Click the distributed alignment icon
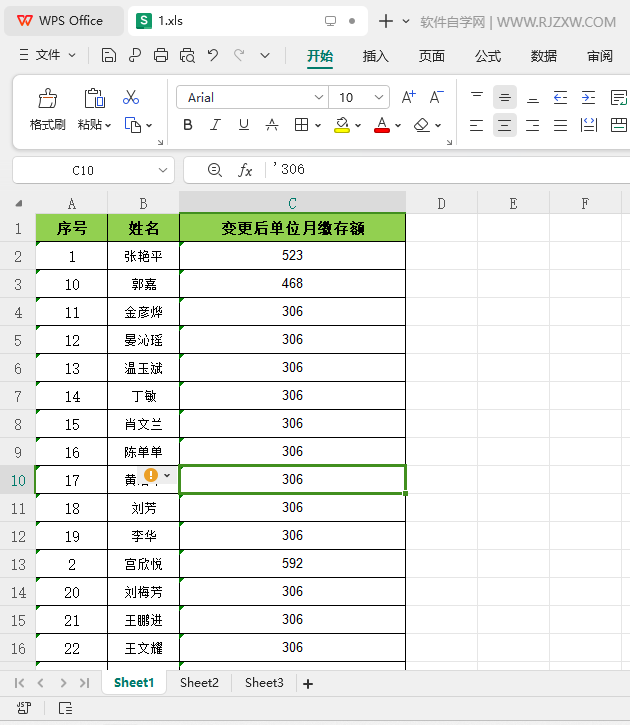This screenshot has height=725, width=630. [588, 125]
